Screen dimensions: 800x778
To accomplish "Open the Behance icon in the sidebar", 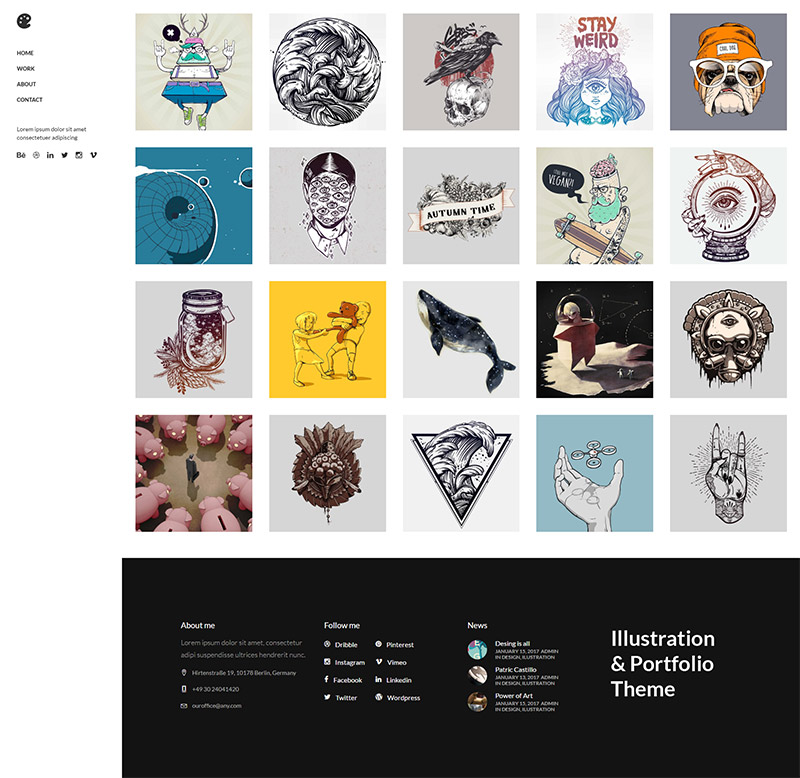I will (21, 155).
